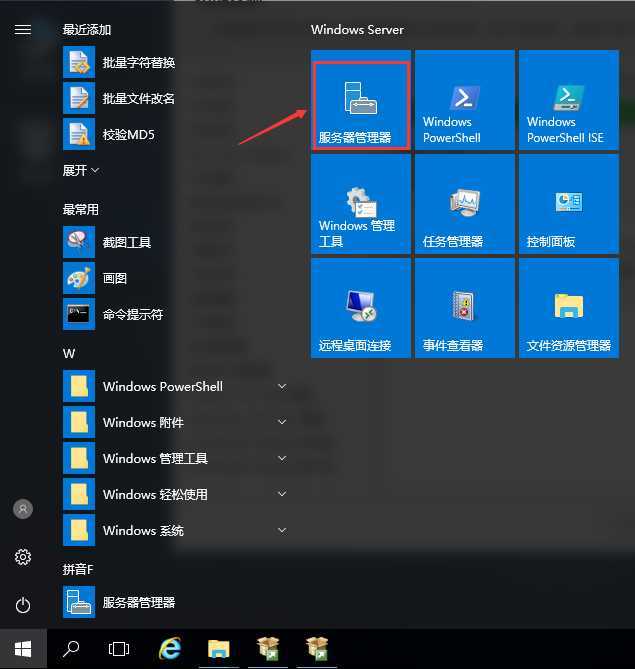
Task: Open the 控制面板 tile
Action: (x=569, y=204)
